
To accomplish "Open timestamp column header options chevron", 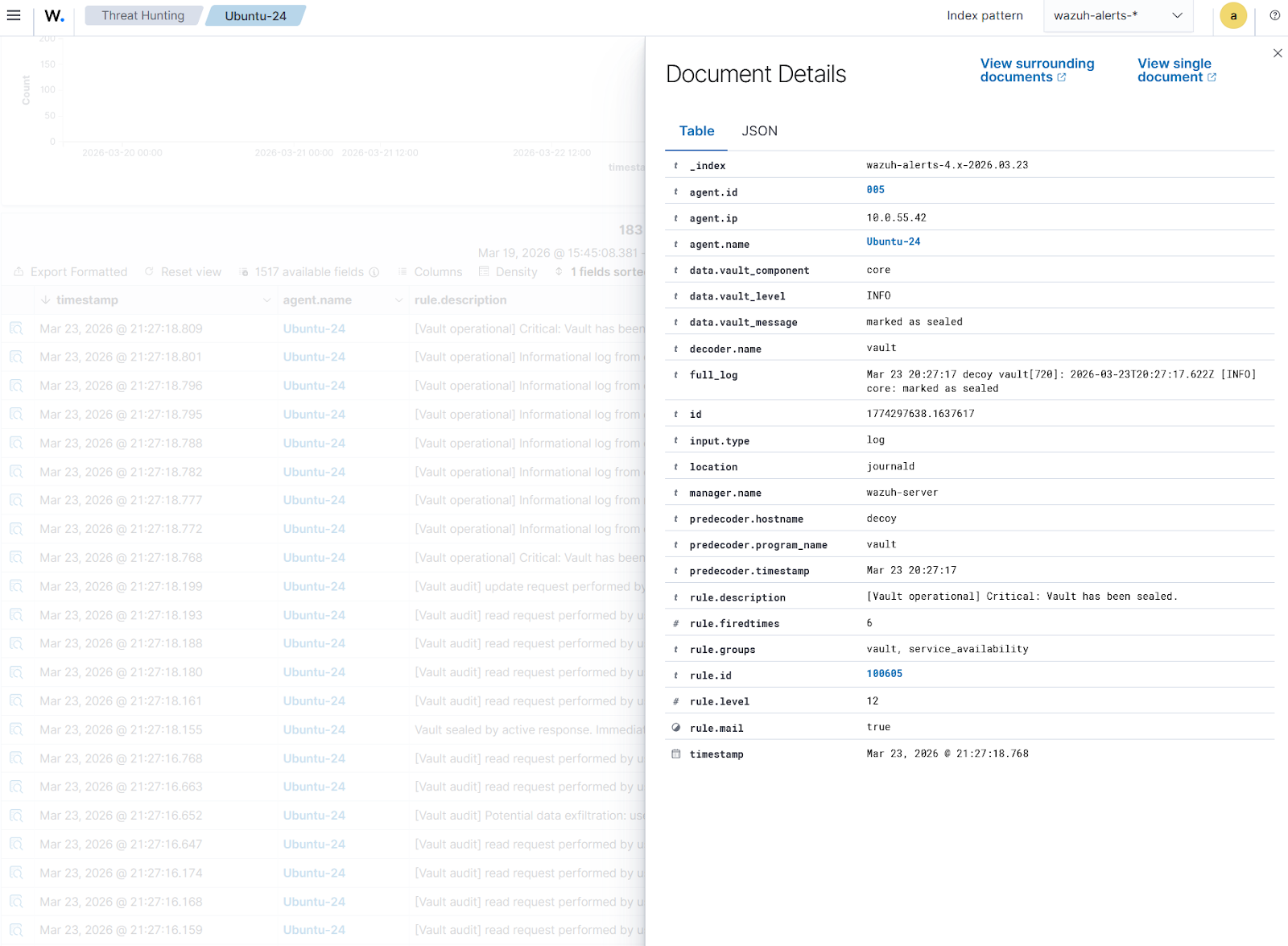I will 266,300.
